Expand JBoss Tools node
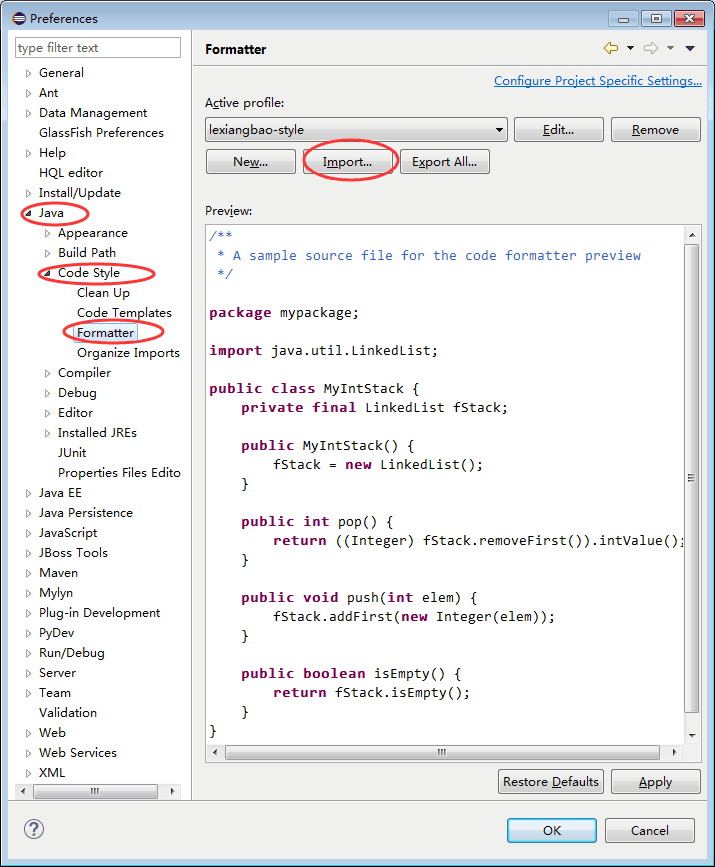This screenshot has width=715, height=867. pos(28,553)
